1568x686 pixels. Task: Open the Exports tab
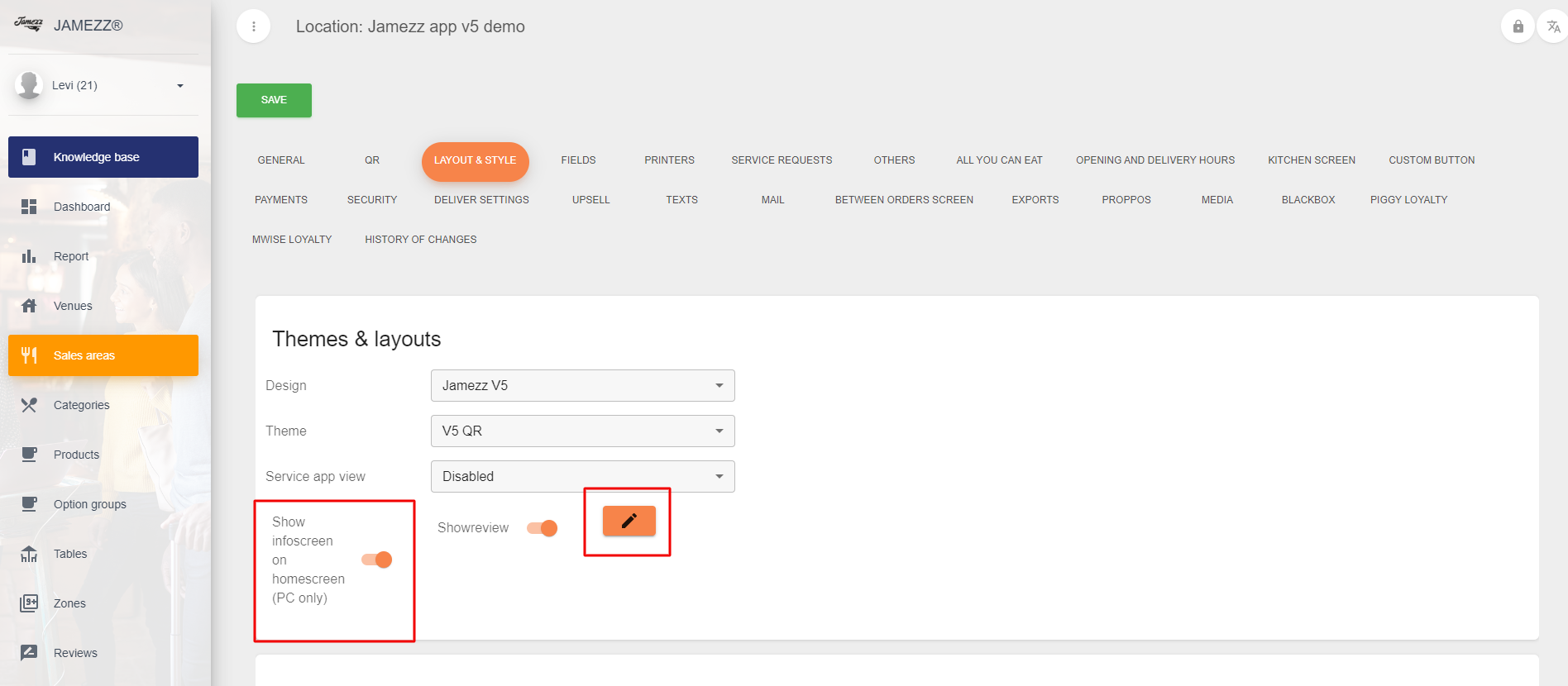pyautogui.click(x=1035, y=200)
